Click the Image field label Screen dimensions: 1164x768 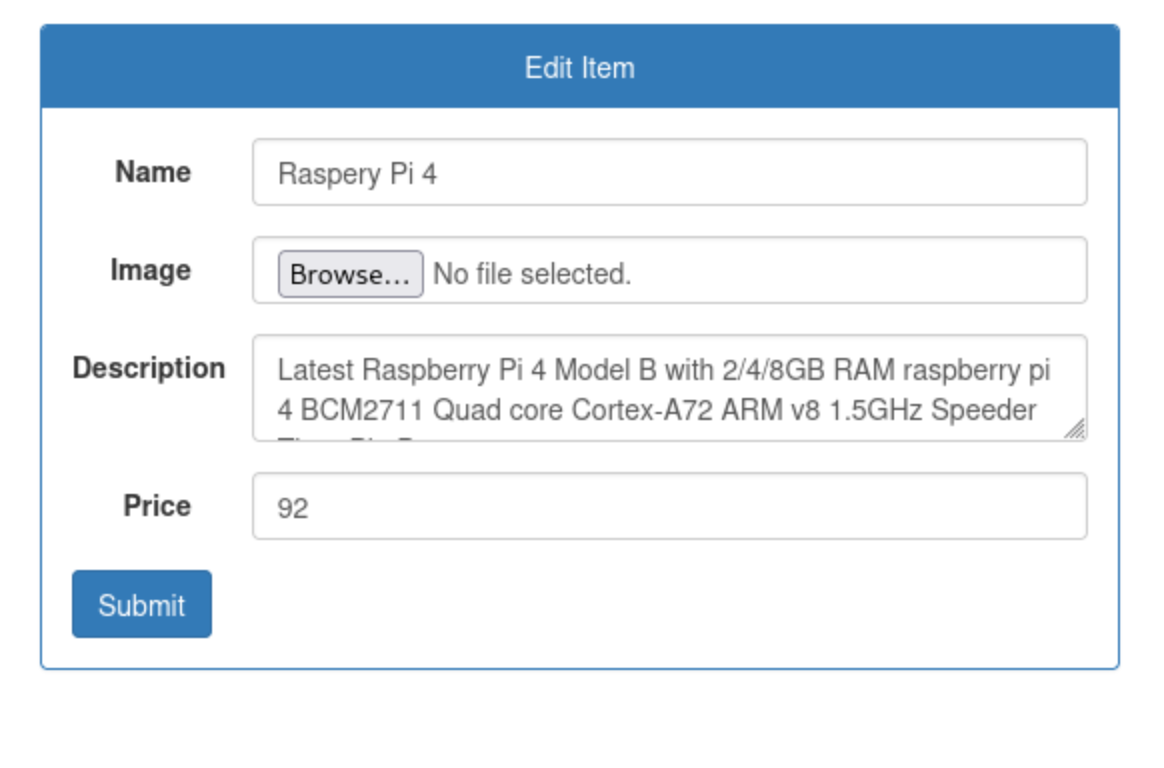[x=150, y=270]
